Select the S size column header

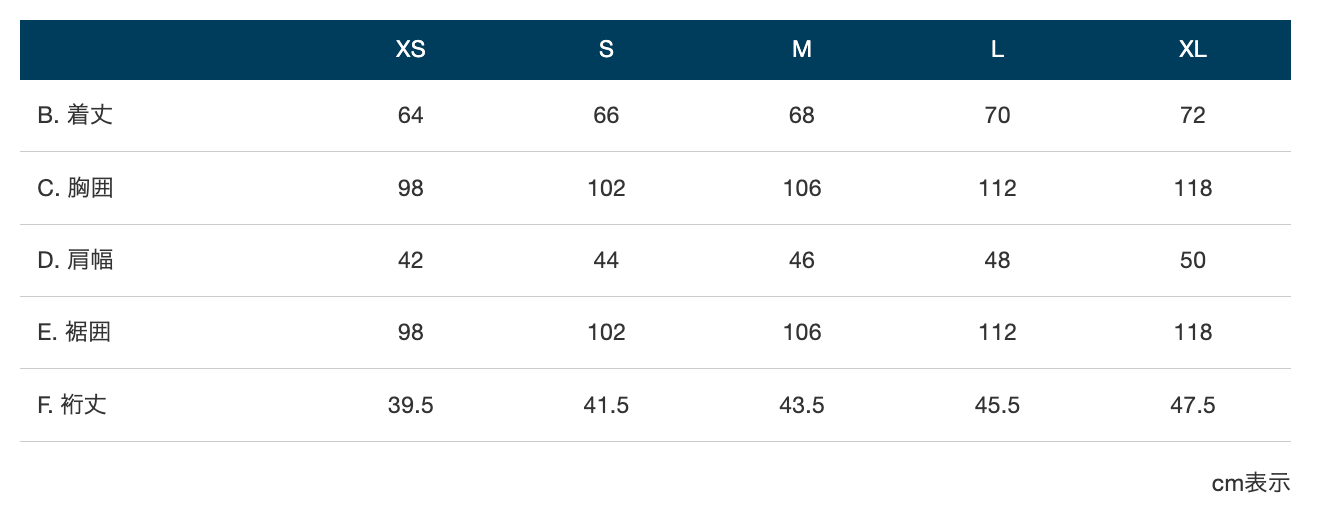(606, 50)
